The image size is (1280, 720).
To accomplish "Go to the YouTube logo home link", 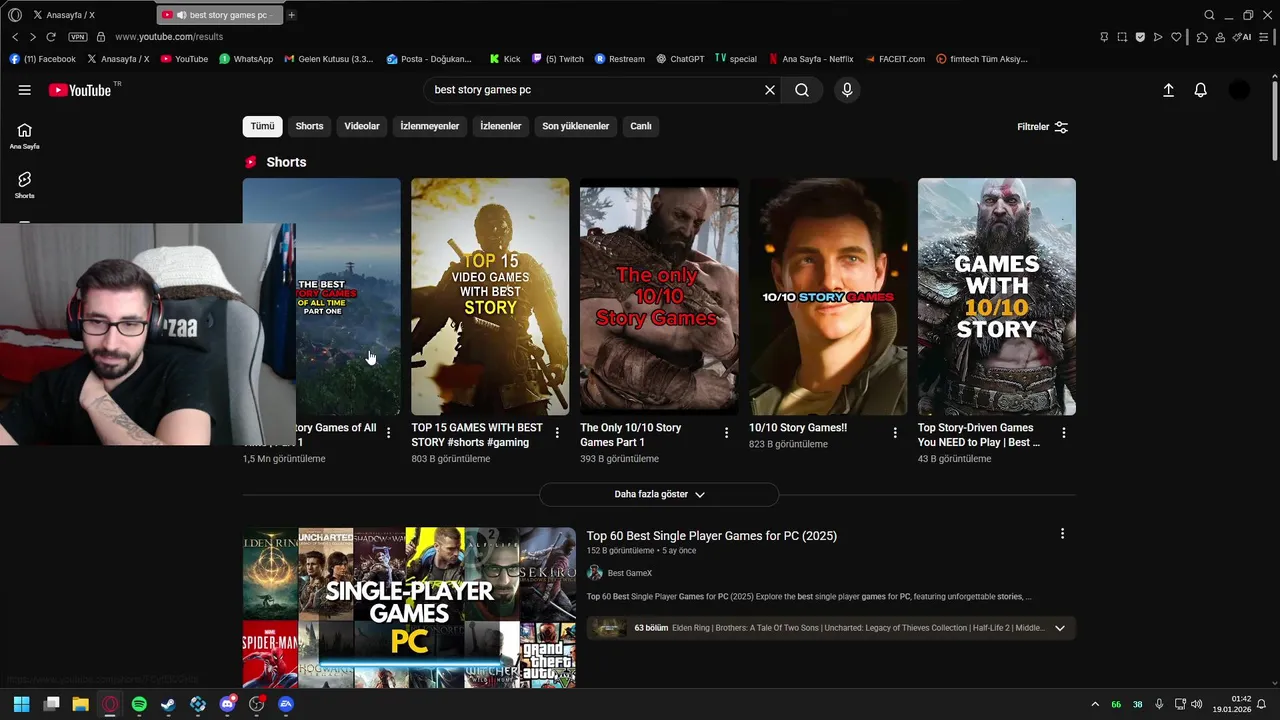I will (79, 90).
